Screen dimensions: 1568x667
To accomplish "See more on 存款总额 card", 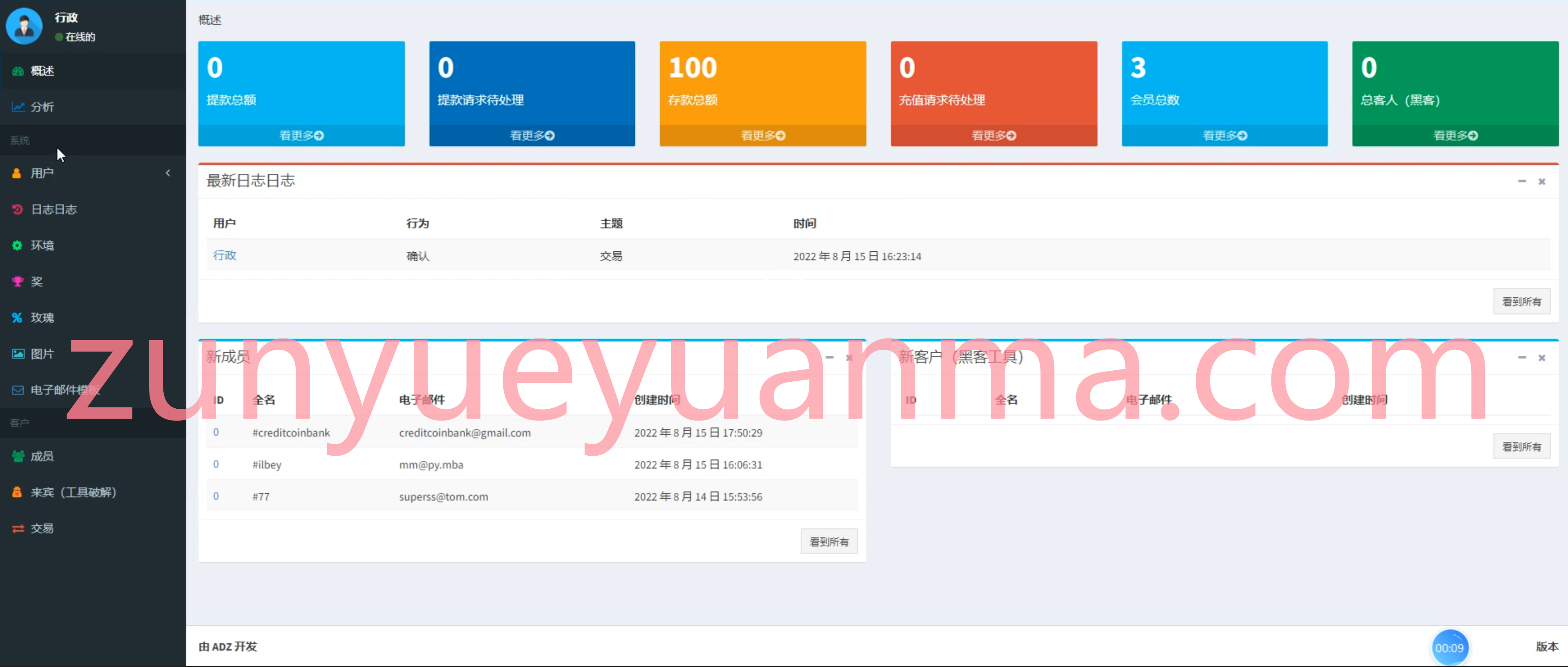I will tap(763, 135).
